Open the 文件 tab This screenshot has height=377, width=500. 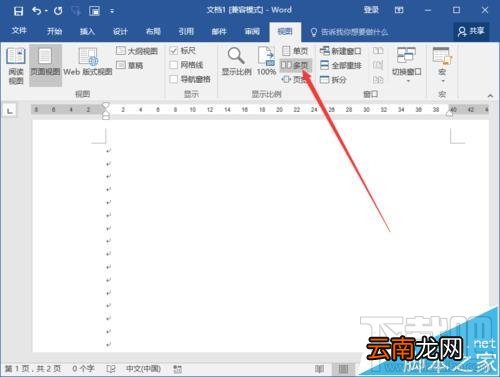point(19,31)
